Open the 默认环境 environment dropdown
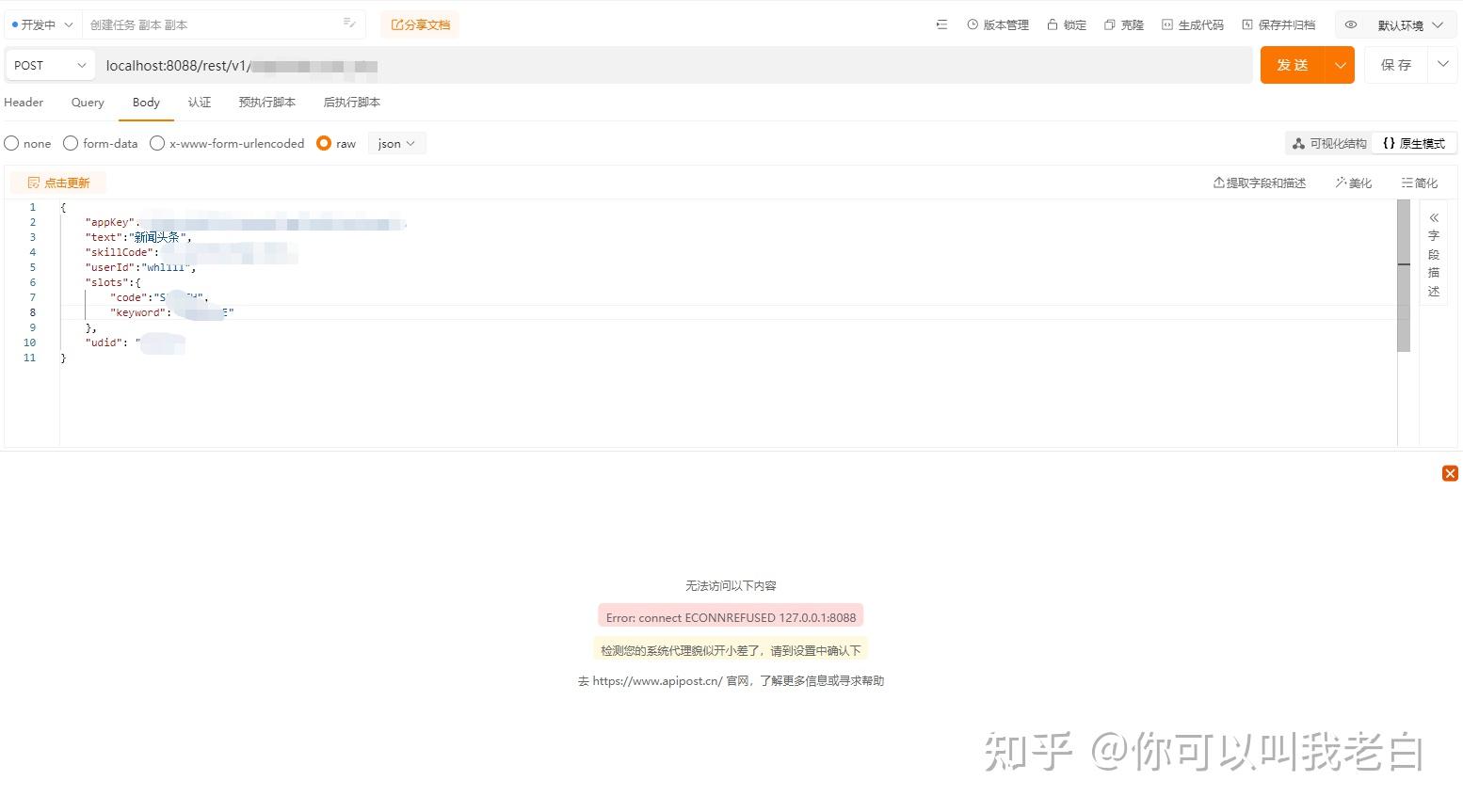 1410,25
